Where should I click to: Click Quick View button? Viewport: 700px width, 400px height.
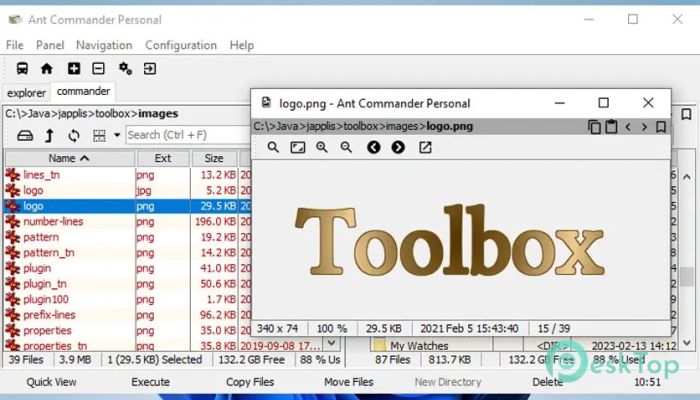click(x=51, y=382)
